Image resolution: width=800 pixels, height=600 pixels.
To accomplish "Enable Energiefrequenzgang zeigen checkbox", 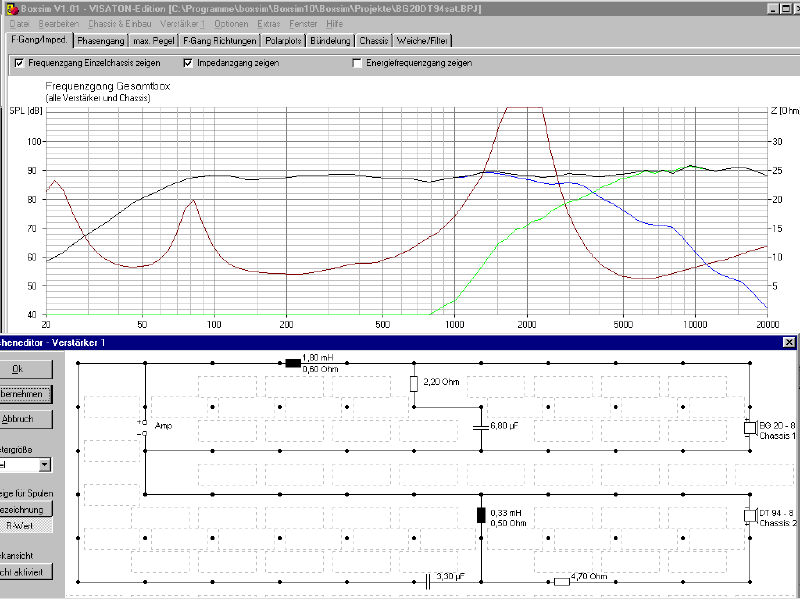I will (x=357, y=63).
